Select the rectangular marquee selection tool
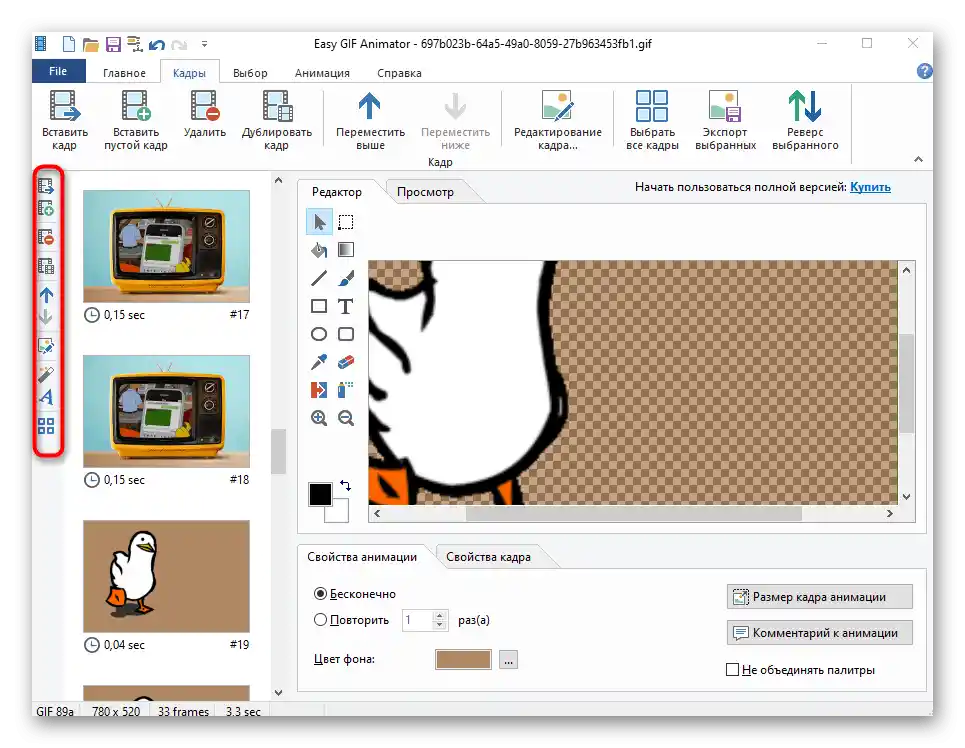 pyautogui.click(x=346, y=222)
